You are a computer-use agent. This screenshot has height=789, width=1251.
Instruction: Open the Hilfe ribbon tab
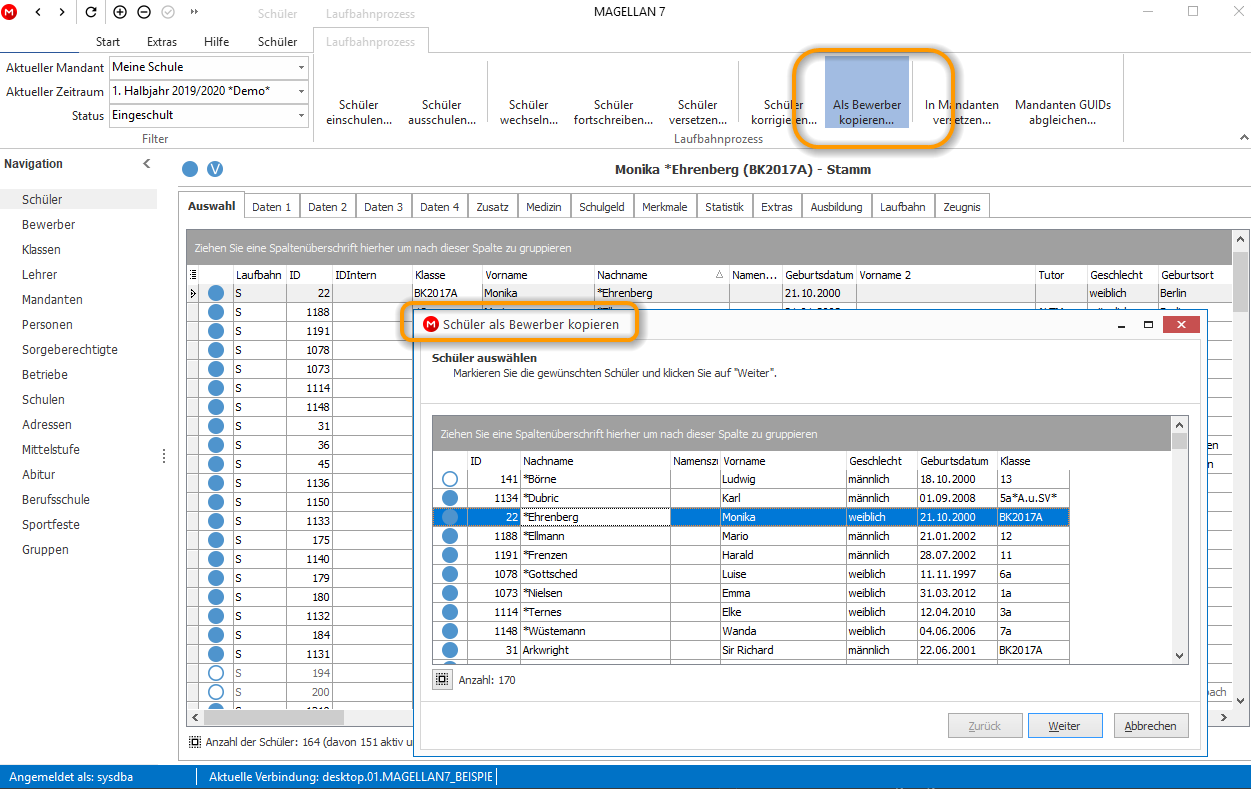pos(216,42)
